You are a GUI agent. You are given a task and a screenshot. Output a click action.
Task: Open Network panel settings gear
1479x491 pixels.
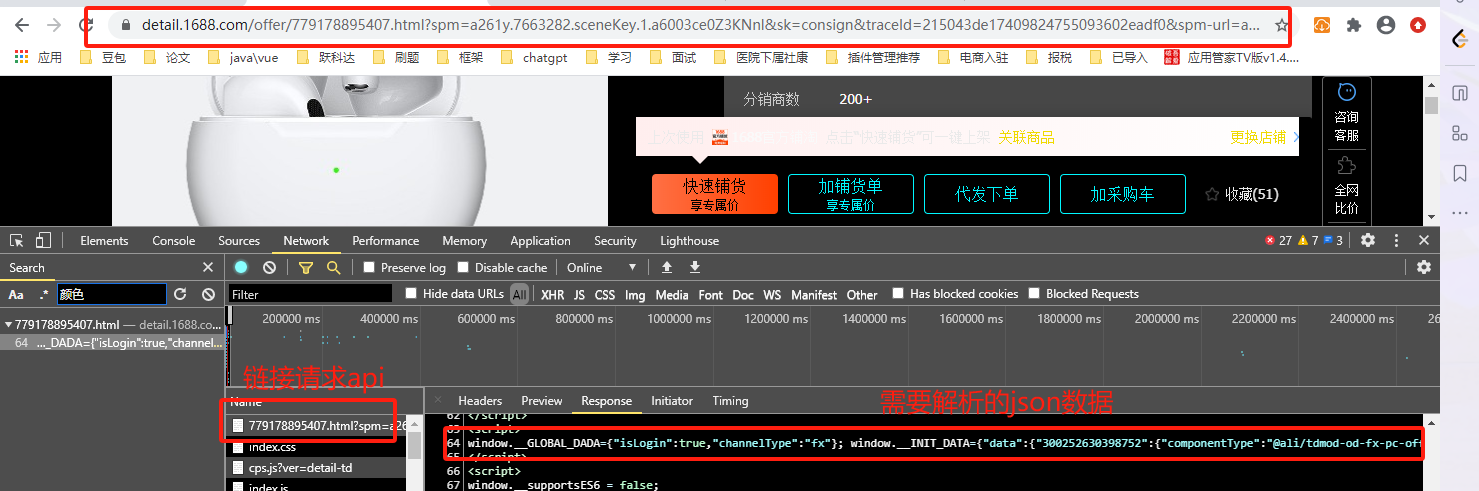pyautogui.click(x=1424, y=267)
